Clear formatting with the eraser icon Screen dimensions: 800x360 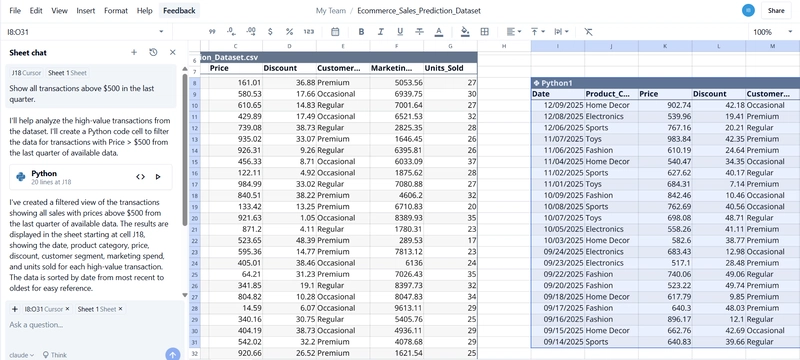[x=588, y=32]
